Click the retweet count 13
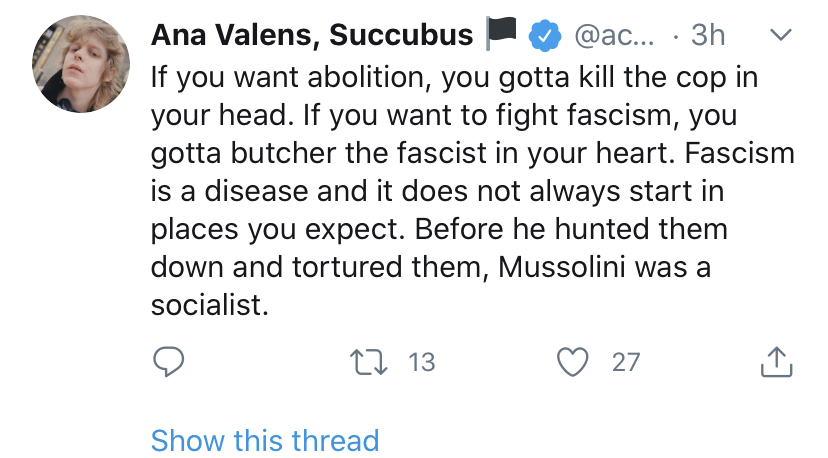 tap(422, 362)
